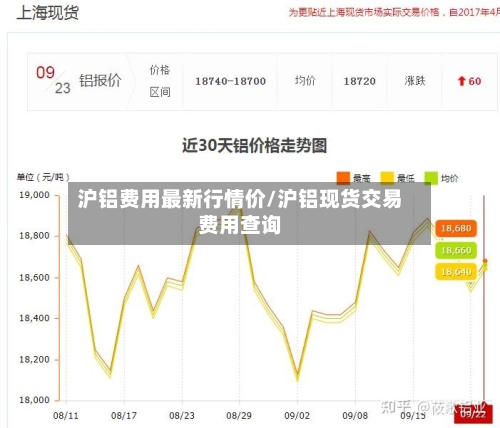
Task: Click the 涨跌 column label
Action: [415, 81]
